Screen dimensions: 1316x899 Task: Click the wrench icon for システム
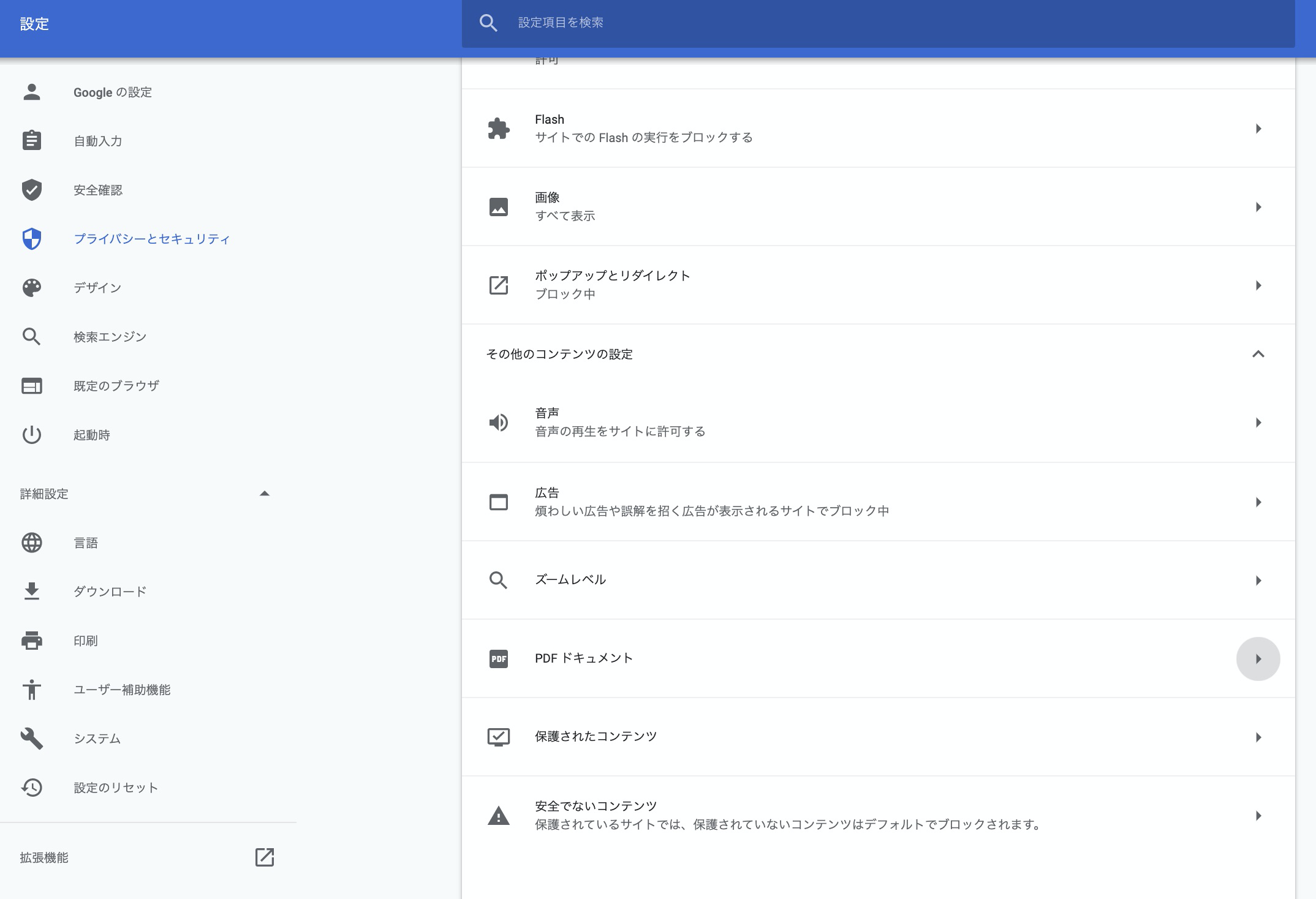click(x=32, y=739)
